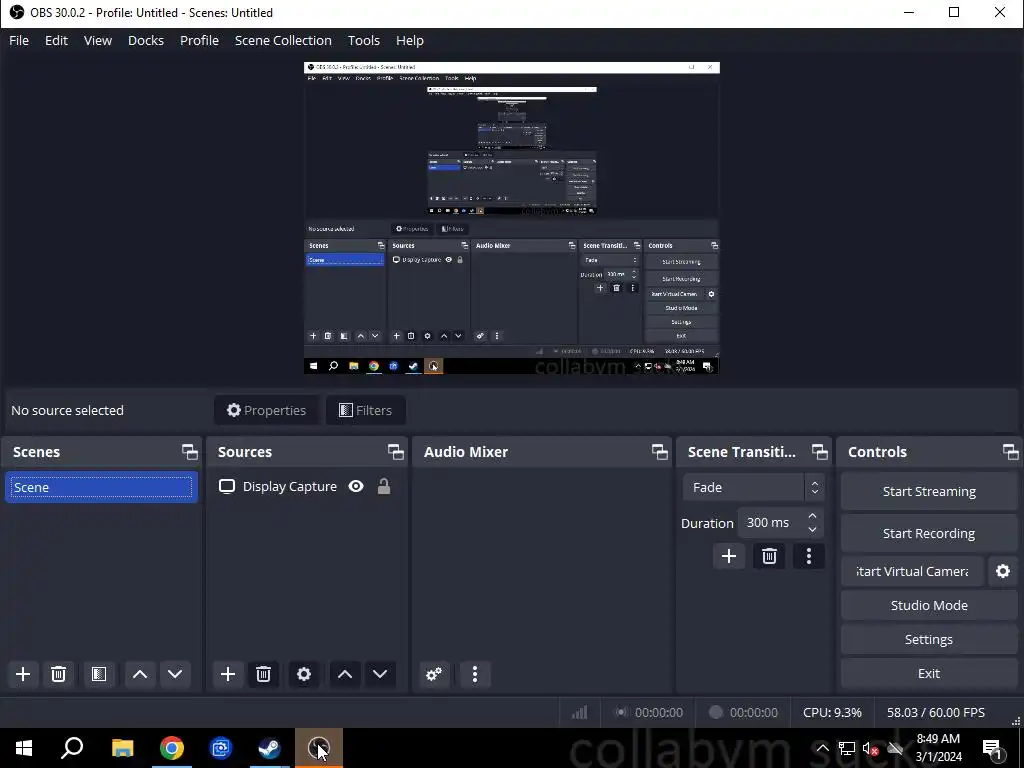Remove the selected source with the trash icon
The image size is (1024, 768).
pyautogui.click(x=263, y=674)
